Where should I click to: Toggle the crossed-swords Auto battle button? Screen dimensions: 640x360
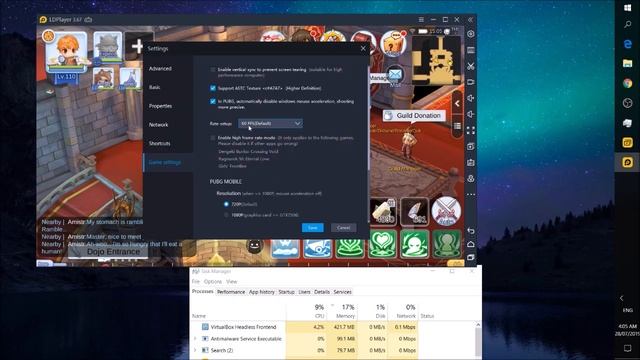(446, 211)
